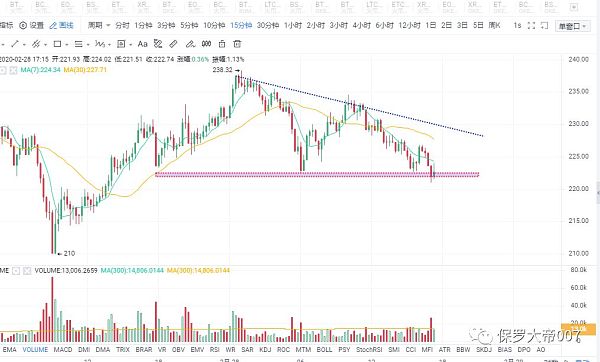Select the wave pattern drawing tool

pos(99,44)
